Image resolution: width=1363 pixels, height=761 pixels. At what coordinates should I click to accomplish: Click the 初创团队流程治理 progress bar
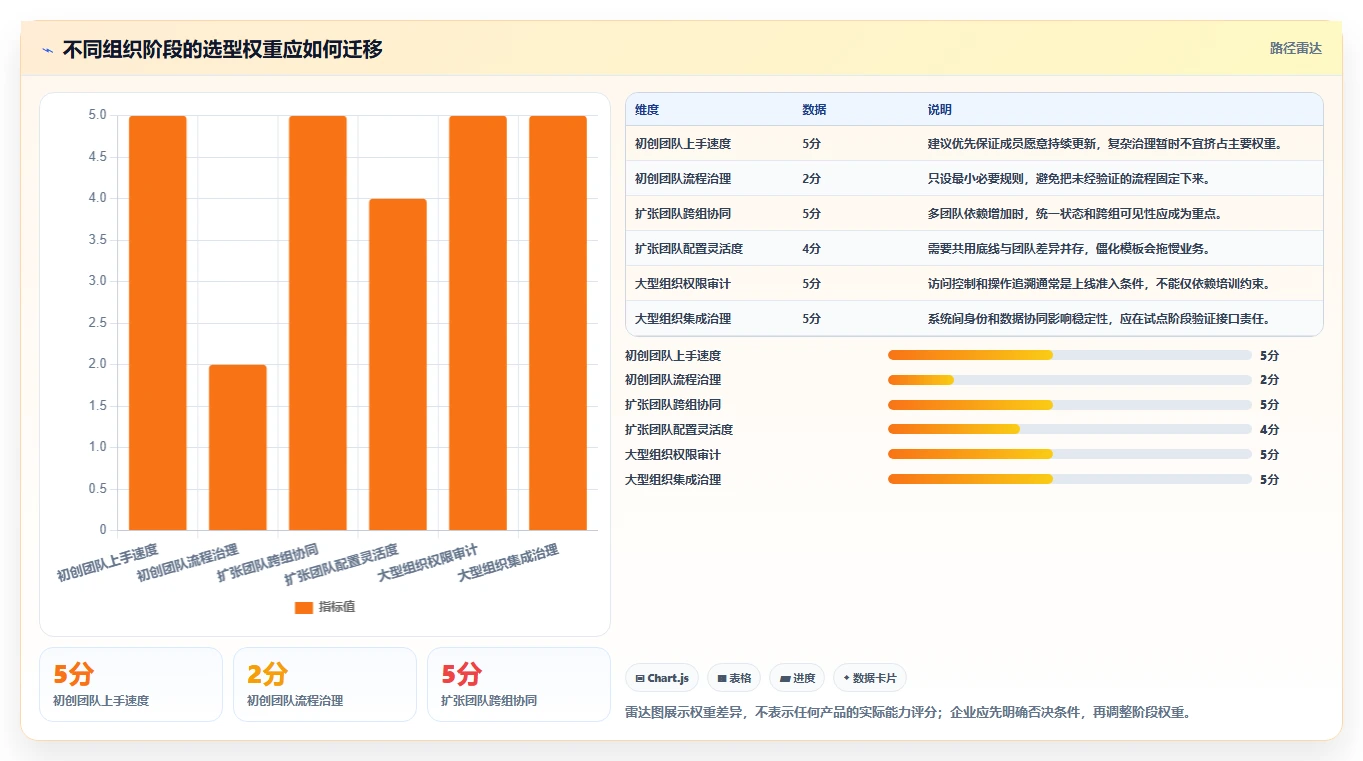(x=1070, y=380)
